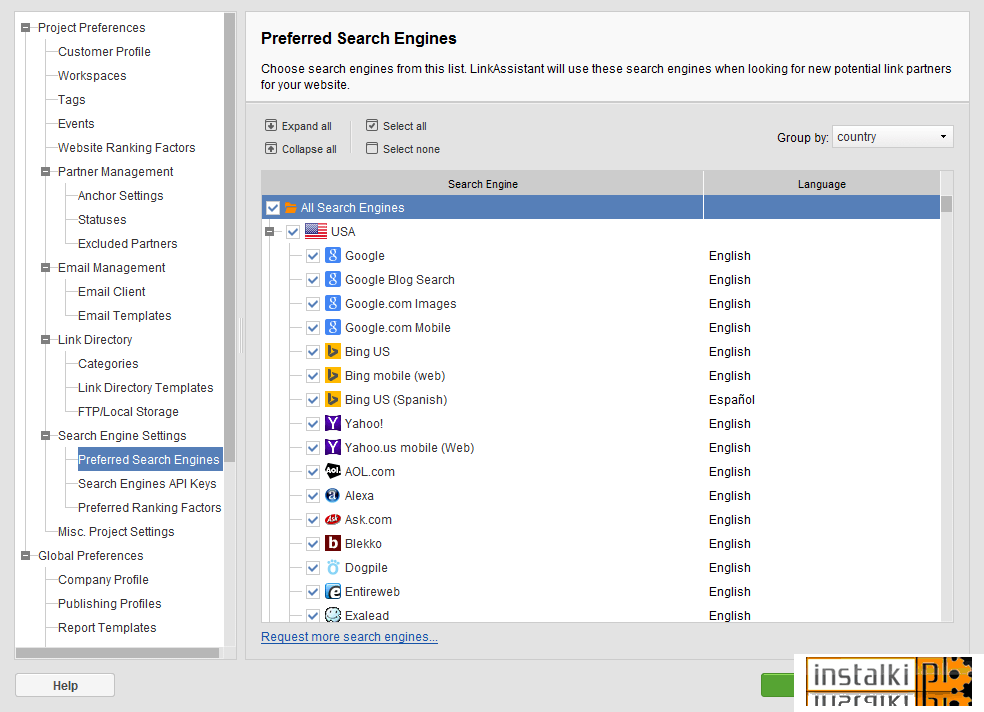Click the preferences tree horizontal scrollbar
This screenshot has width=984, height=712.
pyautogui.click(x=117, y=653)
